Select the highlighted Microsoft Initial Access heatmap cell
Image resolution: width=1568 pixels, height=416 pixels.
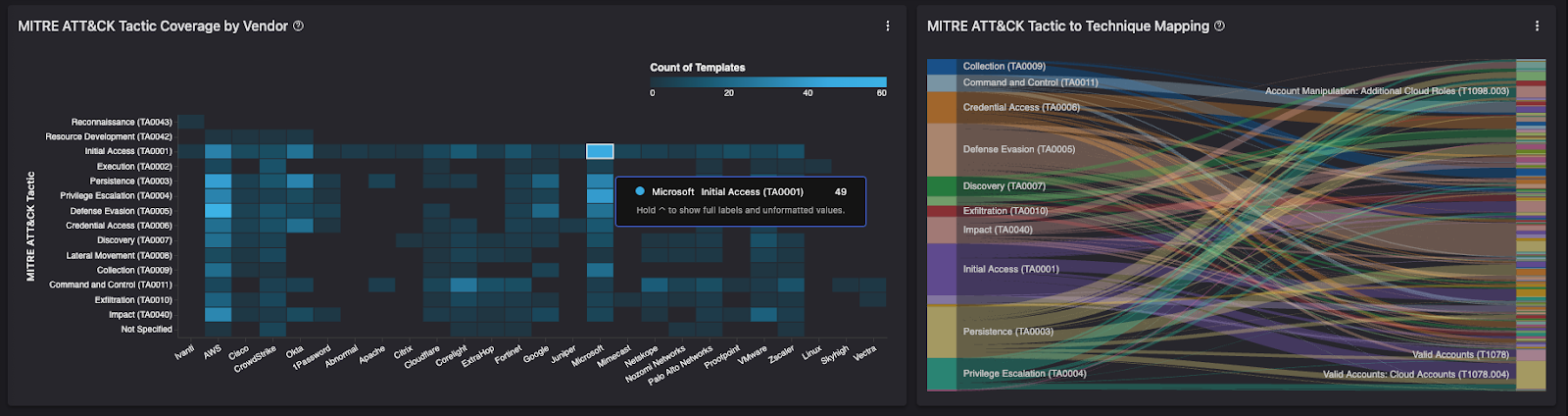coord(600,151)
